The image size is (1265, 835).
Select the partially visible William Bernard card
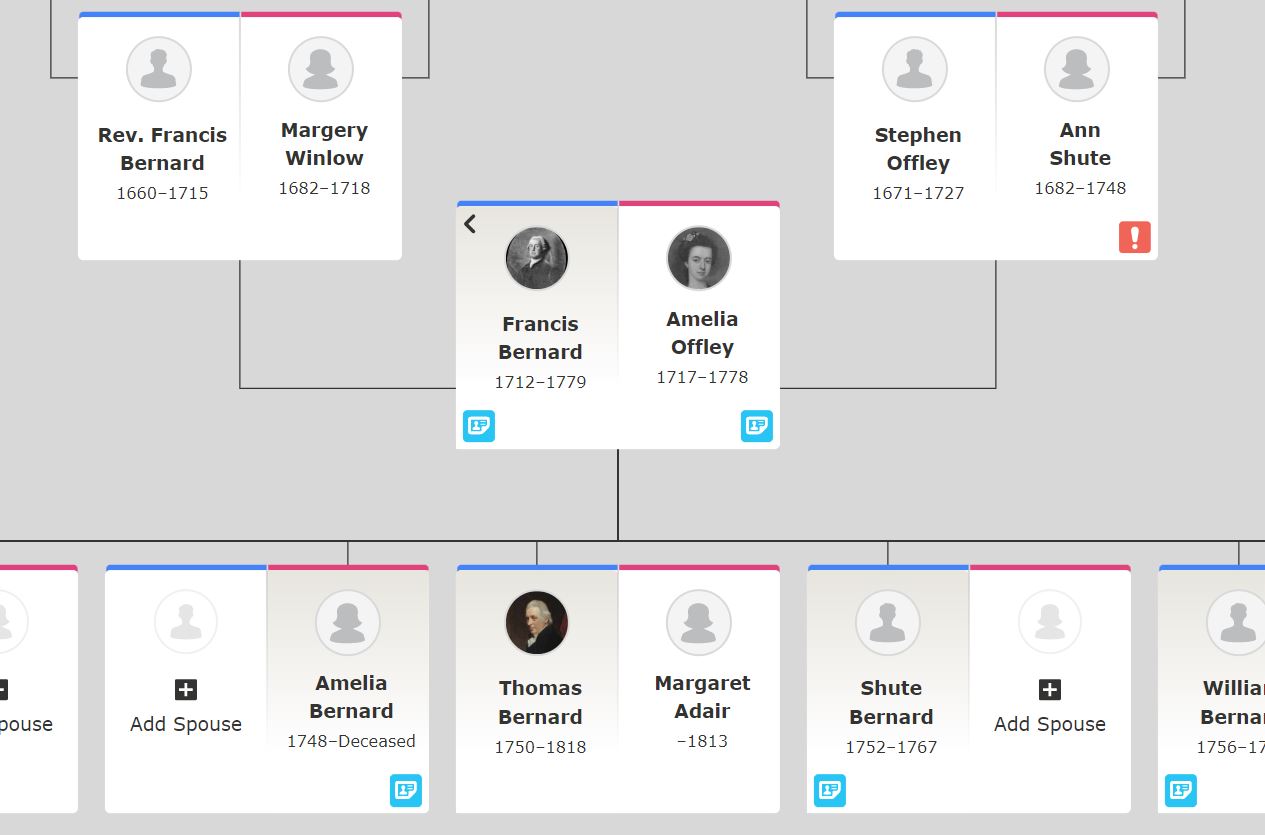coord(1212,689)
